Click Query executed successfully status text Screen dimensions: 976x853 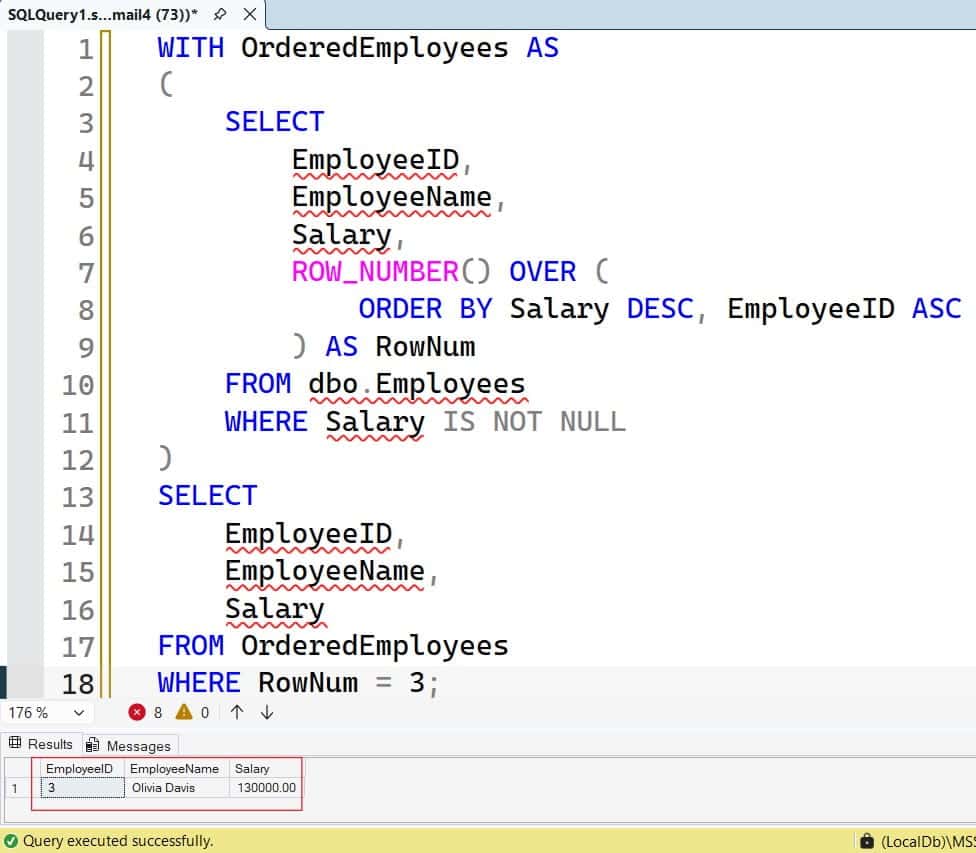(118, 841)
